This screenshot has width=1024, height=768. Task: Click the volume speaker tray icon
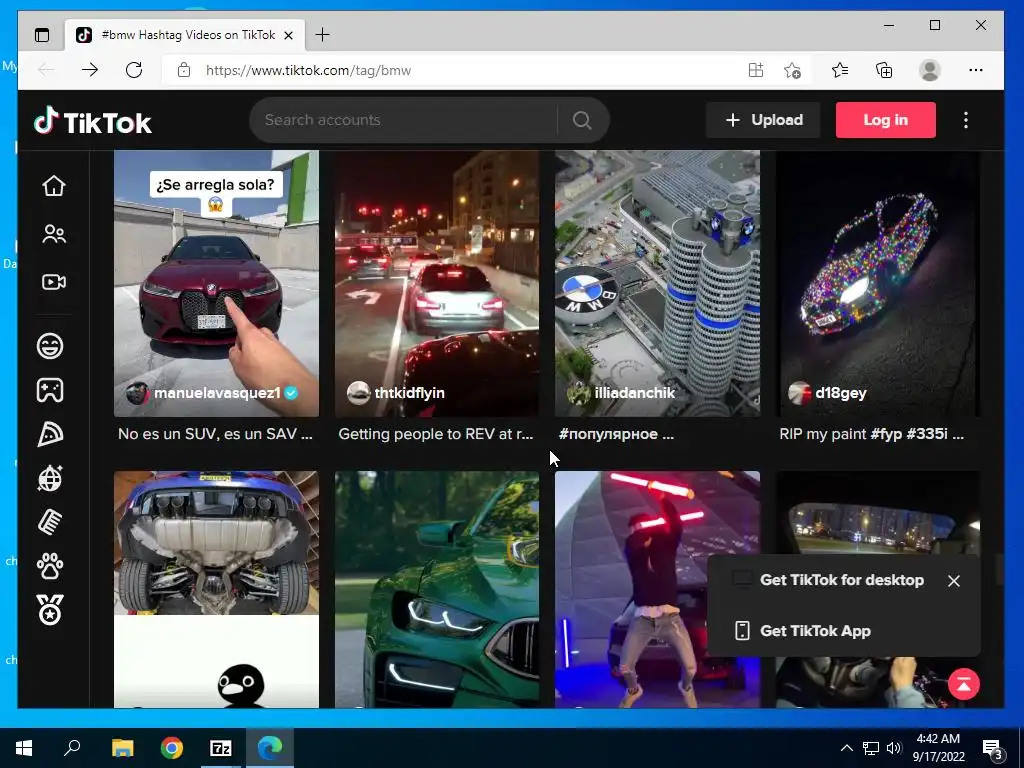pos(894,748)
